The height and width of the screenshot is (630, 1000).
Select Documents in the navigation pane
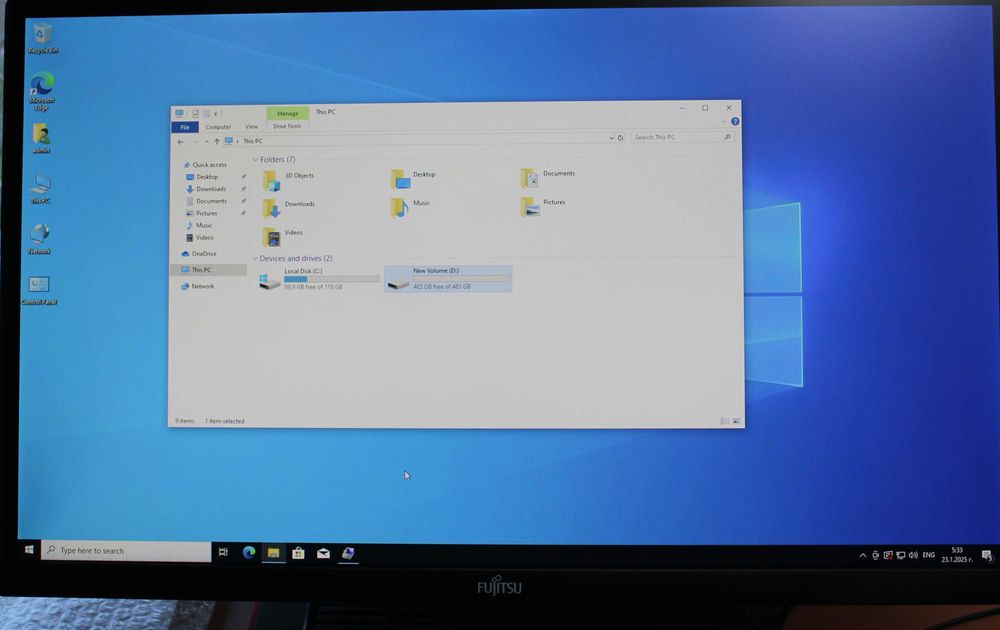point(206,201)
